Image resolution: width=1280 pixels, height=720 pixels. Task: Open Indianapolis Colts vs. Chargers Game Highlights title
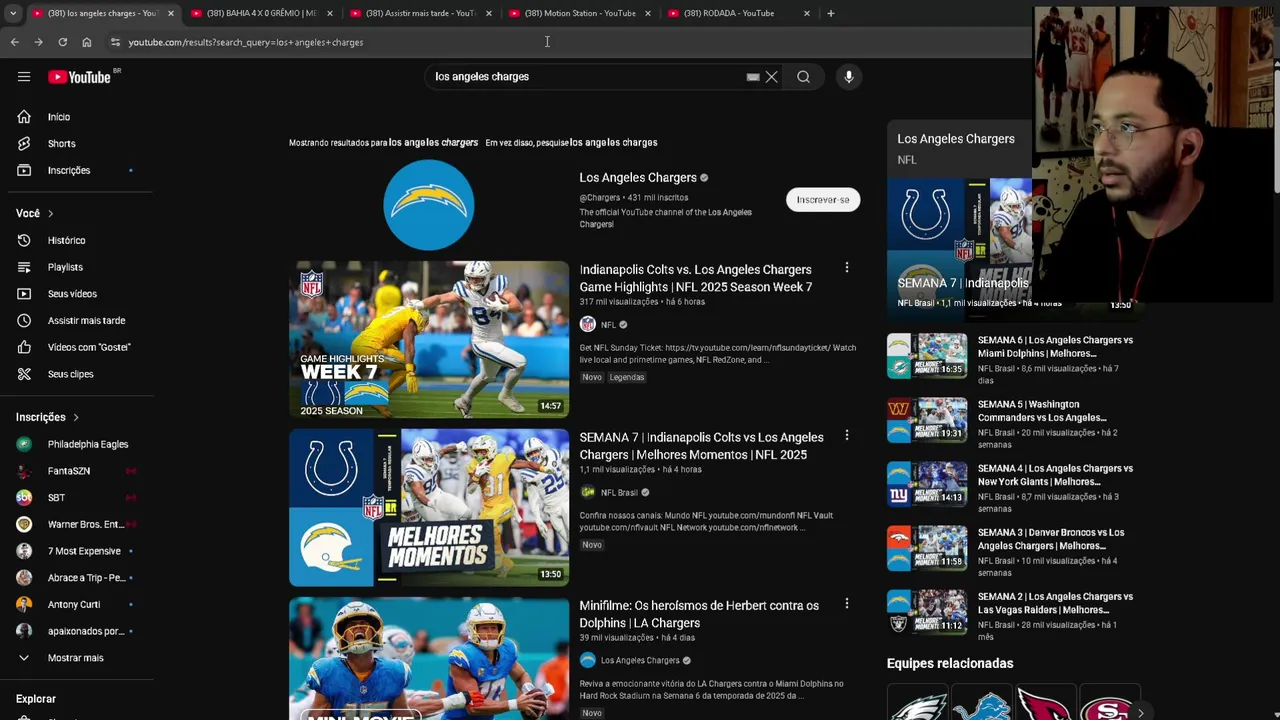tap(696, 278)
